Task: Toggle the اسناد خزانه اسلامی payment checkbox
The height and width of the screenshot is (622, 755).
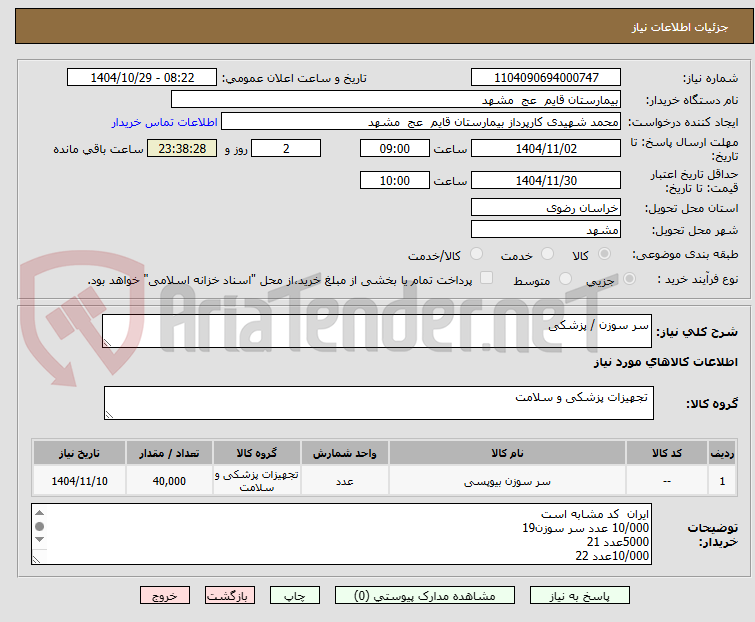Action: tap(487, 278)
